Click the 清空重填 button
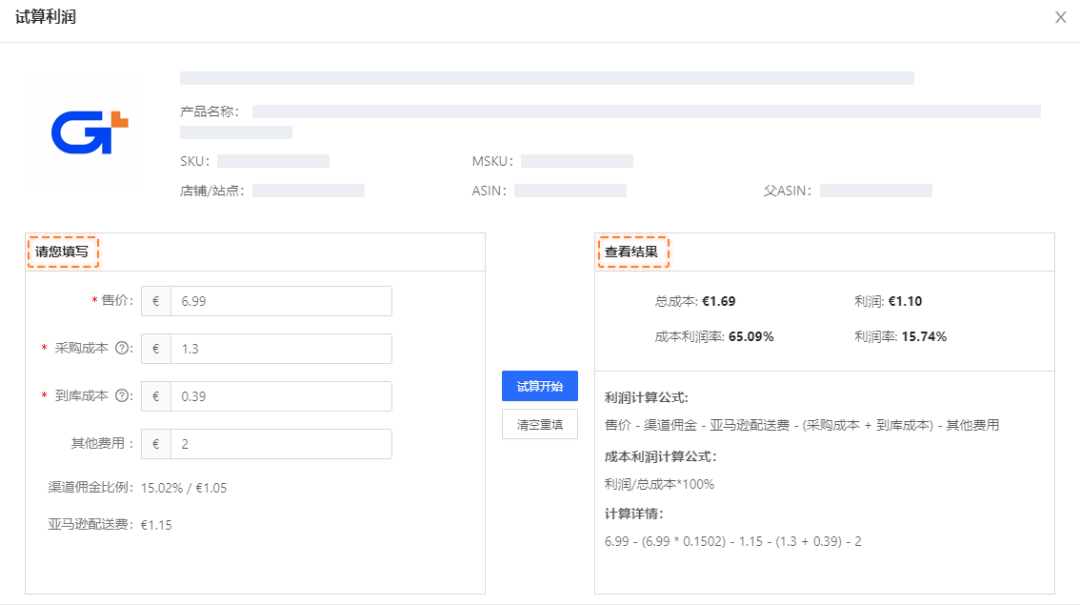 tap(539, 424)
